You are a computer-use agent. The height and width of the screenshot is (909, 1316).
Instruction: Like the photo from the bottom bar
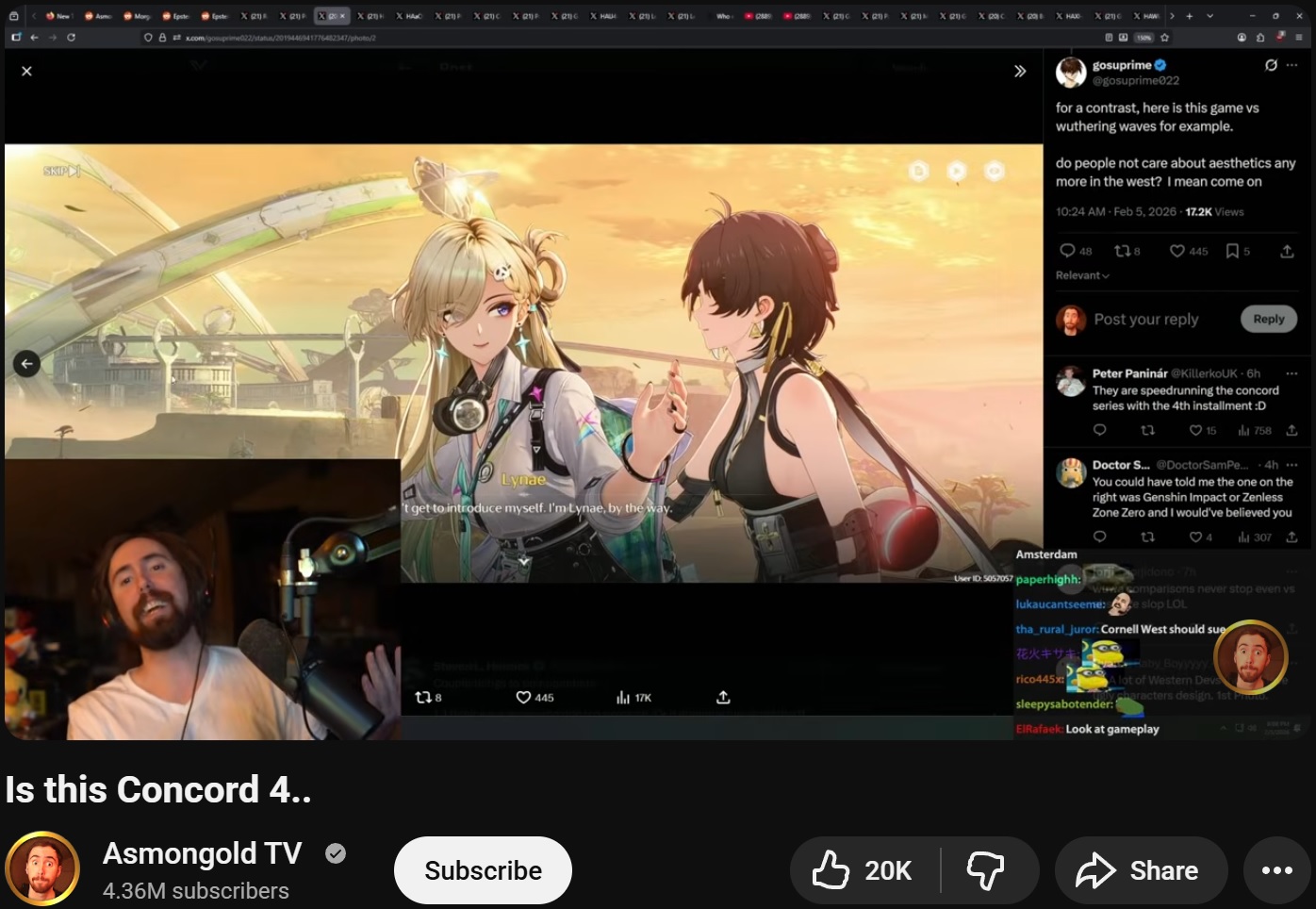pyautogui.click(x=523, y=697)
